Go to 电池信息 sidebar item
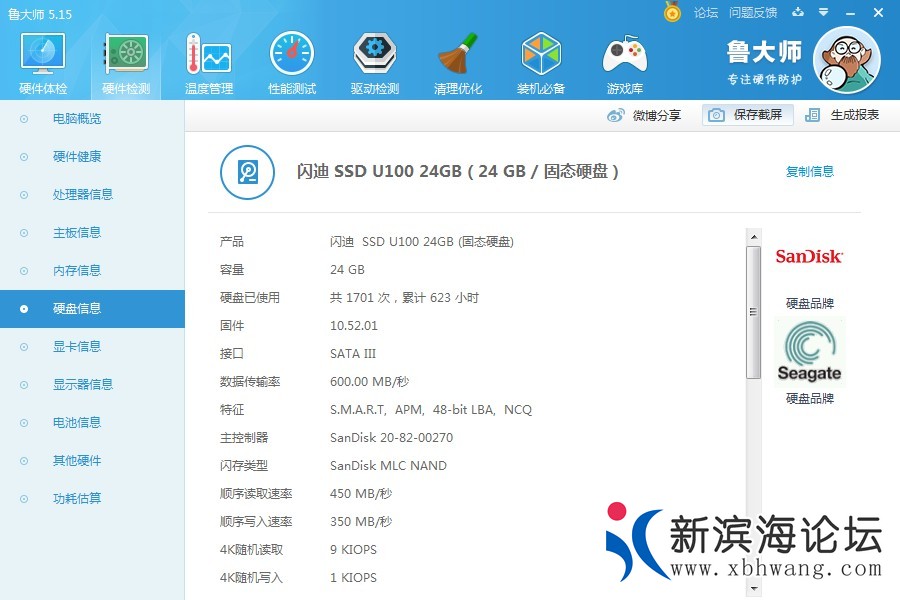 pyautogui.click(x=77, y=423)
